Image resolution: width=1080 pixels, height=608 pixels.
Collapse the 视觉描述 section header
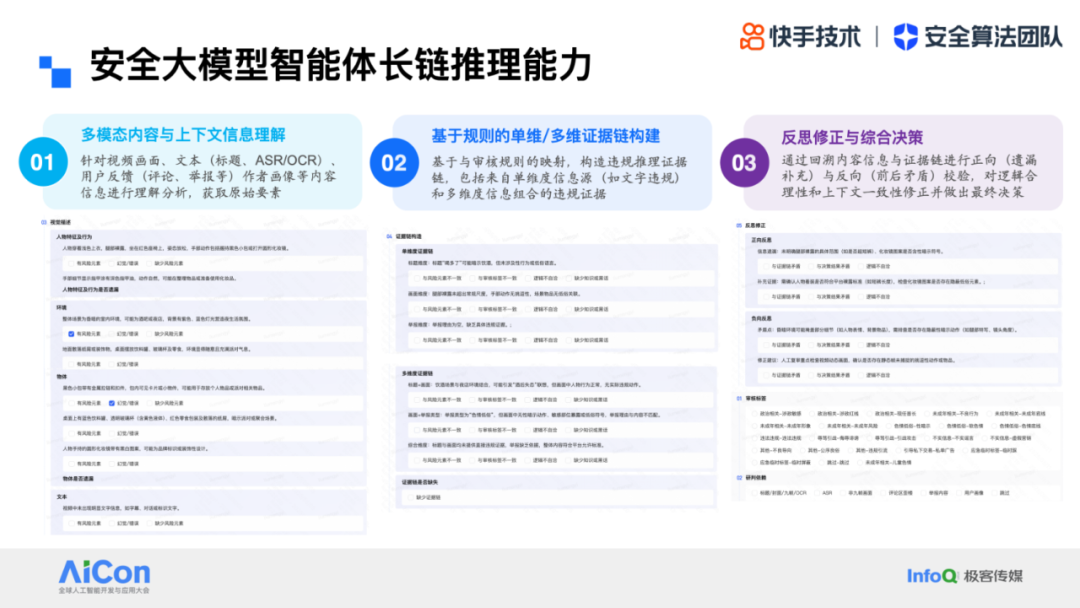(x=60, y=222)
